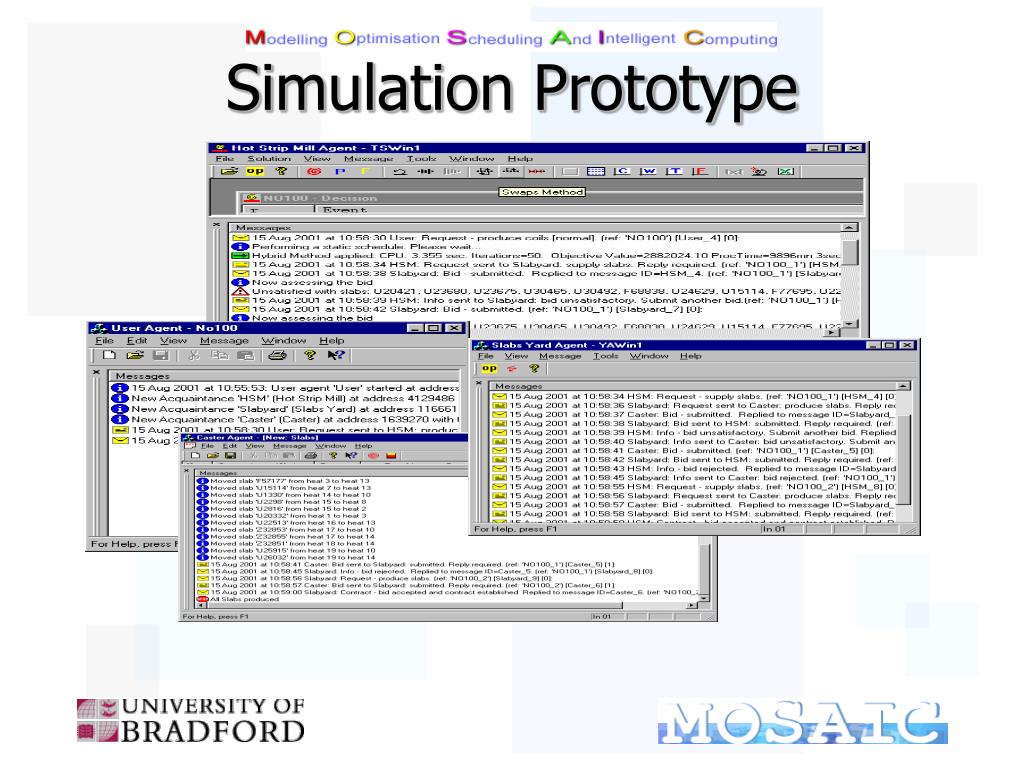
Task: Click NO100 - Decision child window title bar
Action: (552, 198)
